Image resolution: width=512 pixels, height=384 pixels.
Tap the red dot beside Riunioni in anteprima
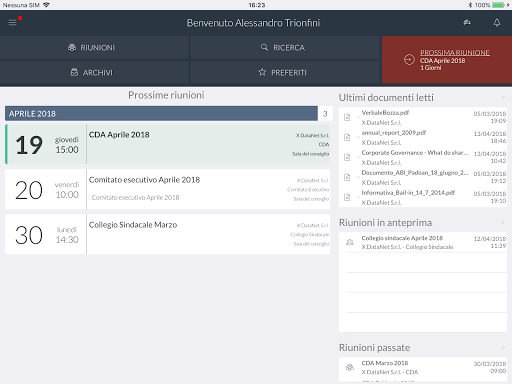click(x=503, y=222)
